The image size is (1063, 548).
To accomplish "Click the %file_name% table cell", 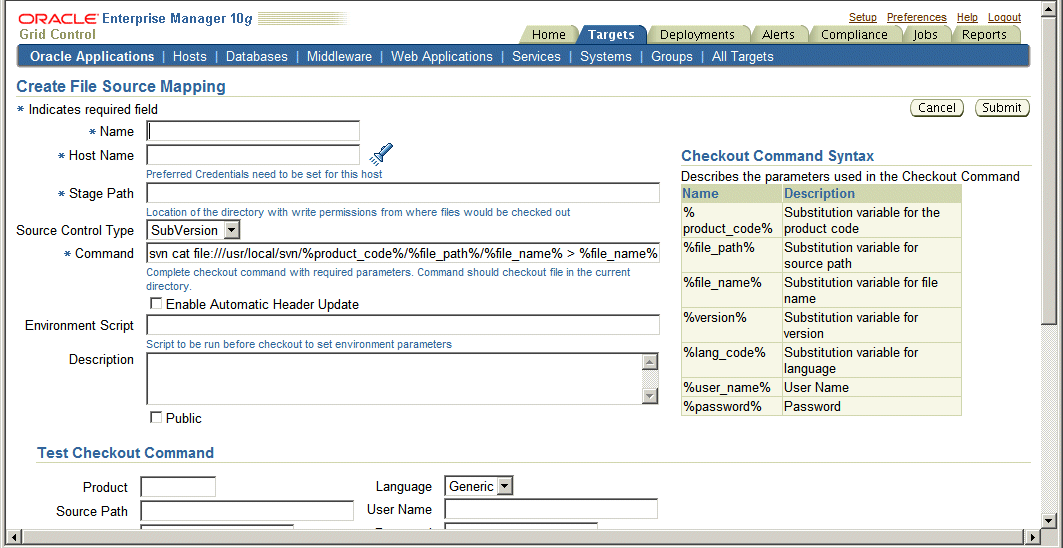I will tap(731, 291).
